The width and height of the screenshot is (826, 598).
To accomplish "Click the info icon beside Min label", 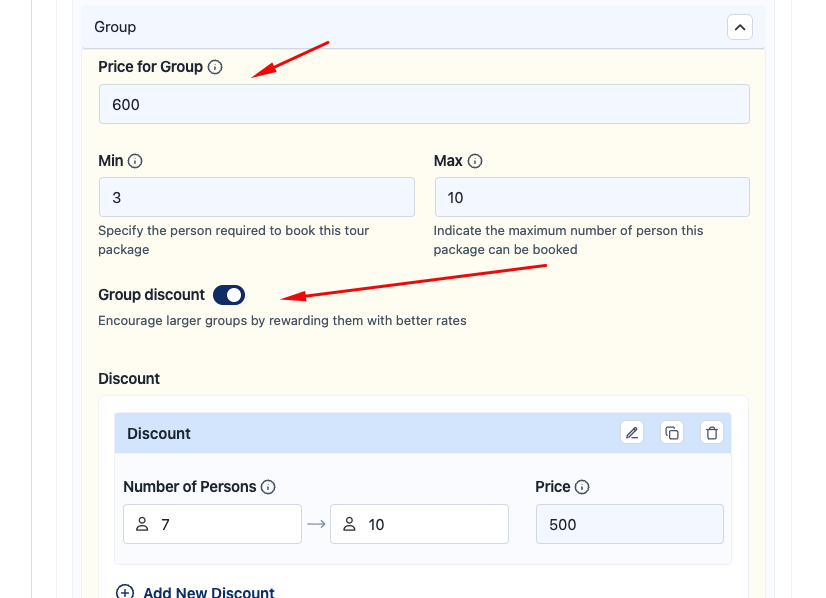I will pos(136,161).
